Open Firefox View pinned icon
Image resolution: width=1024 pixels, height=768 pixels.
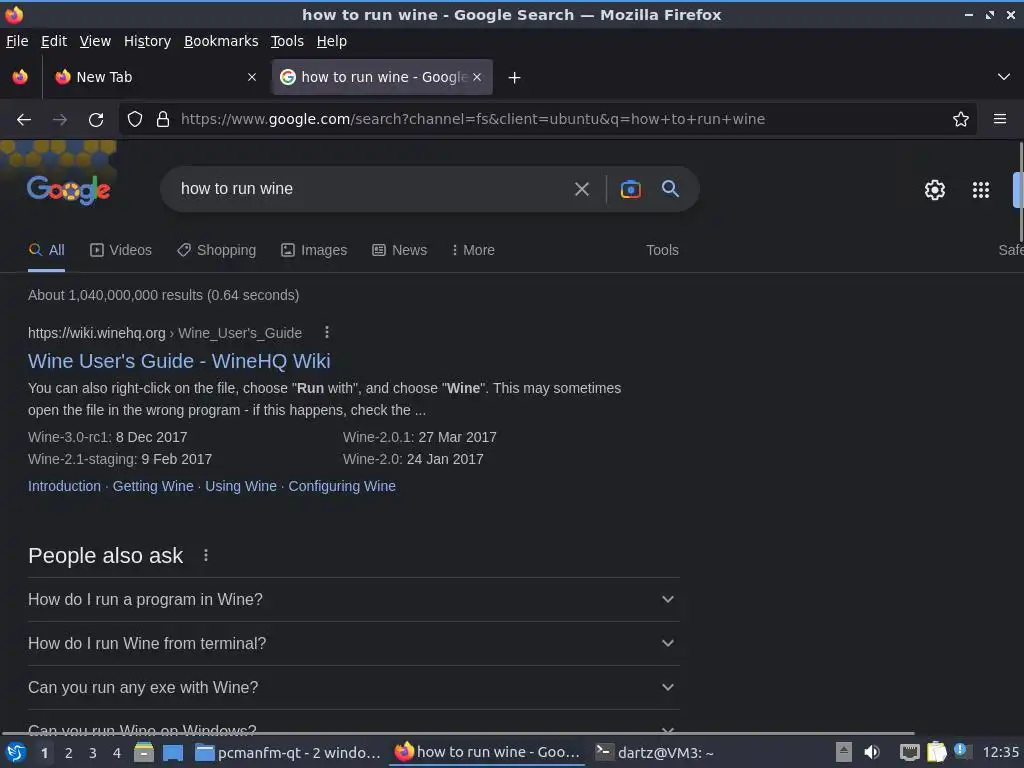[20, 77]
